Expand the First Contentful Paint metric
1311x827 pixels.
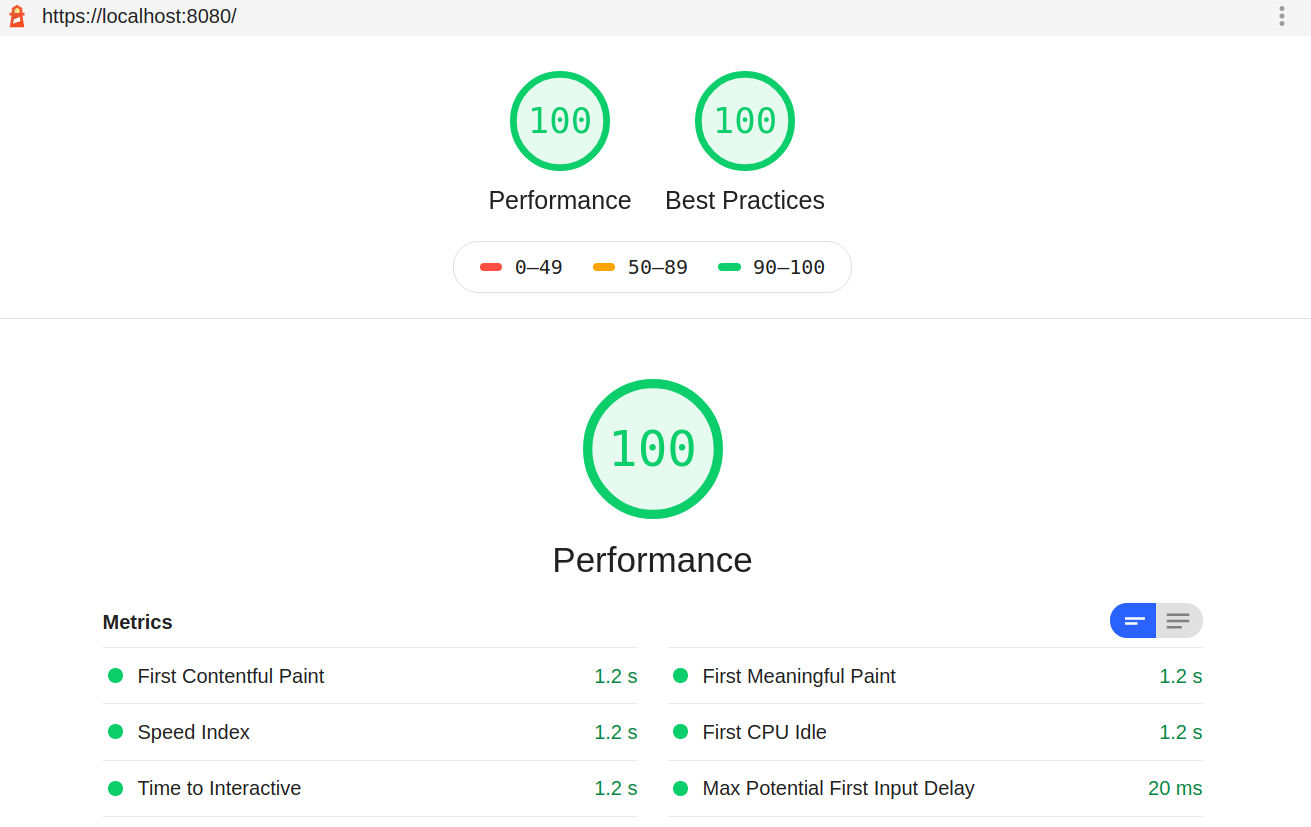[231, 676]
